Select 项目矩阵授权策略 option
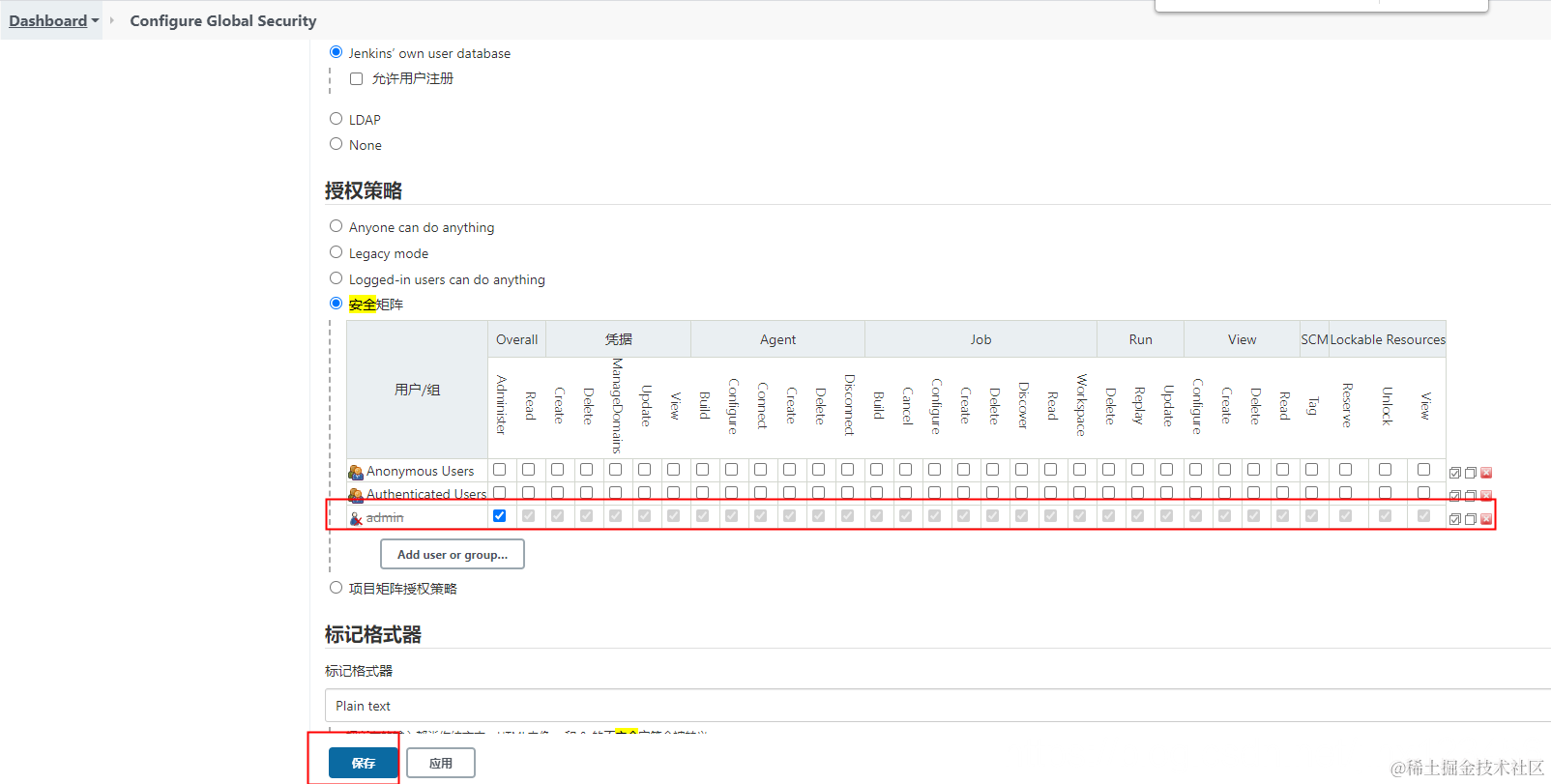The image size is (1551, 784). coord(337,588)
